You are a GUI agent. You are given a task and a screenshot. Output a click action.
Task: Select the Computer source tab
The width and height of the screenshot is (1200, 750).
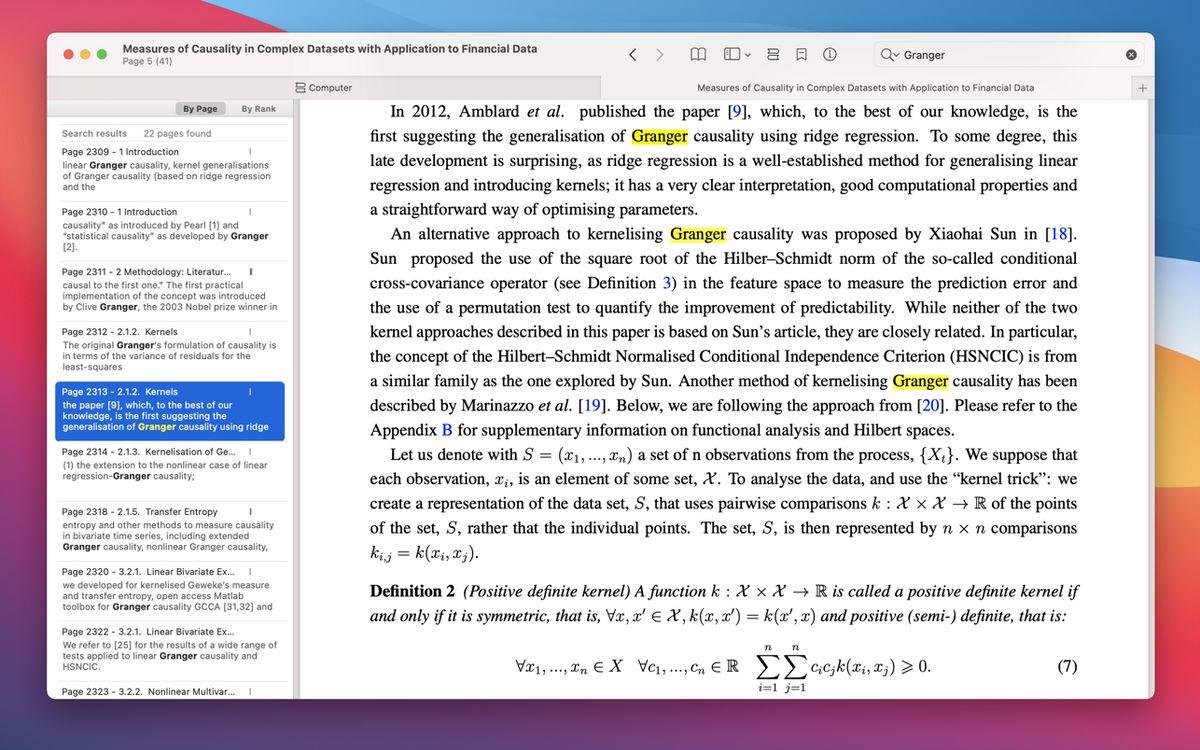tap(324, 88)
